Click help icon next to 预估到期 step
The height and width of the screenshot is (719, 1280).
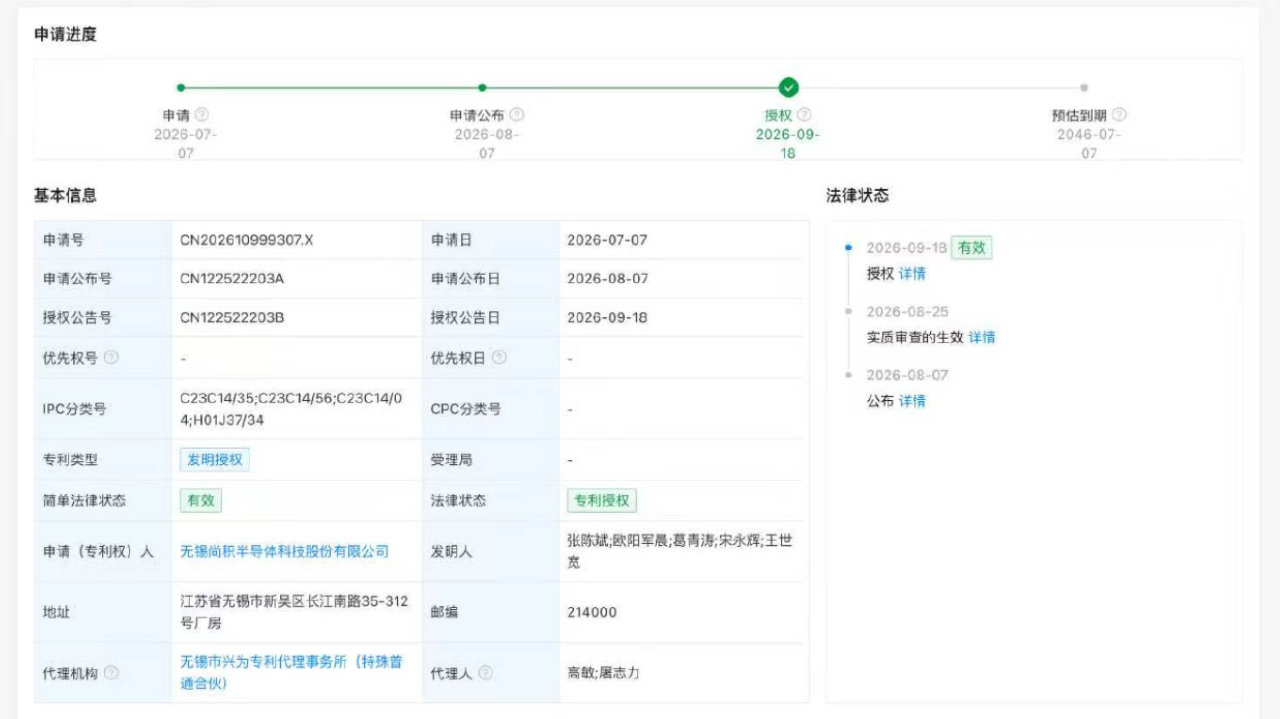click(1119, 115)
